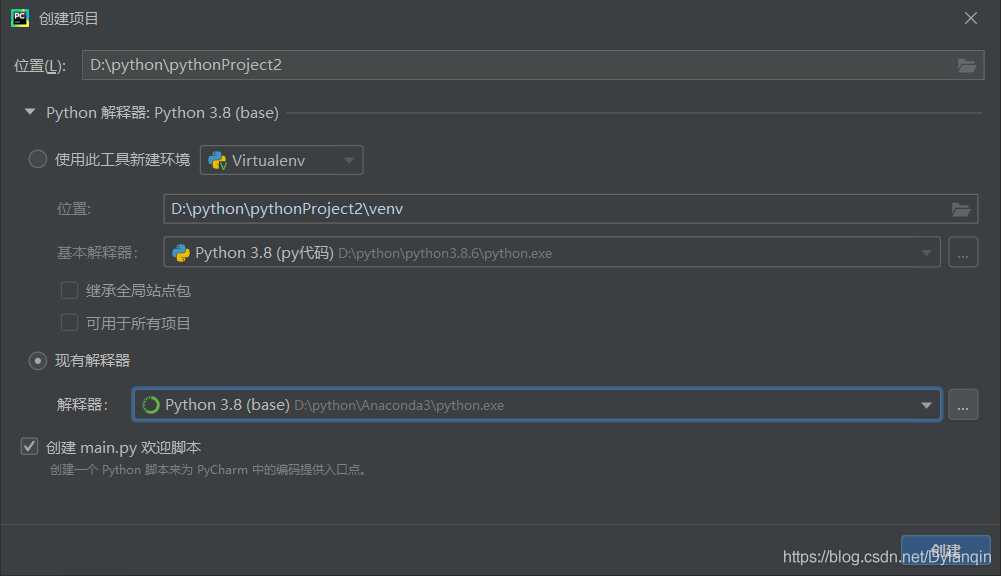The image size is (1001, 576).
Task: Browse for venv location folder icon
Action: click(x=961, y=209)
